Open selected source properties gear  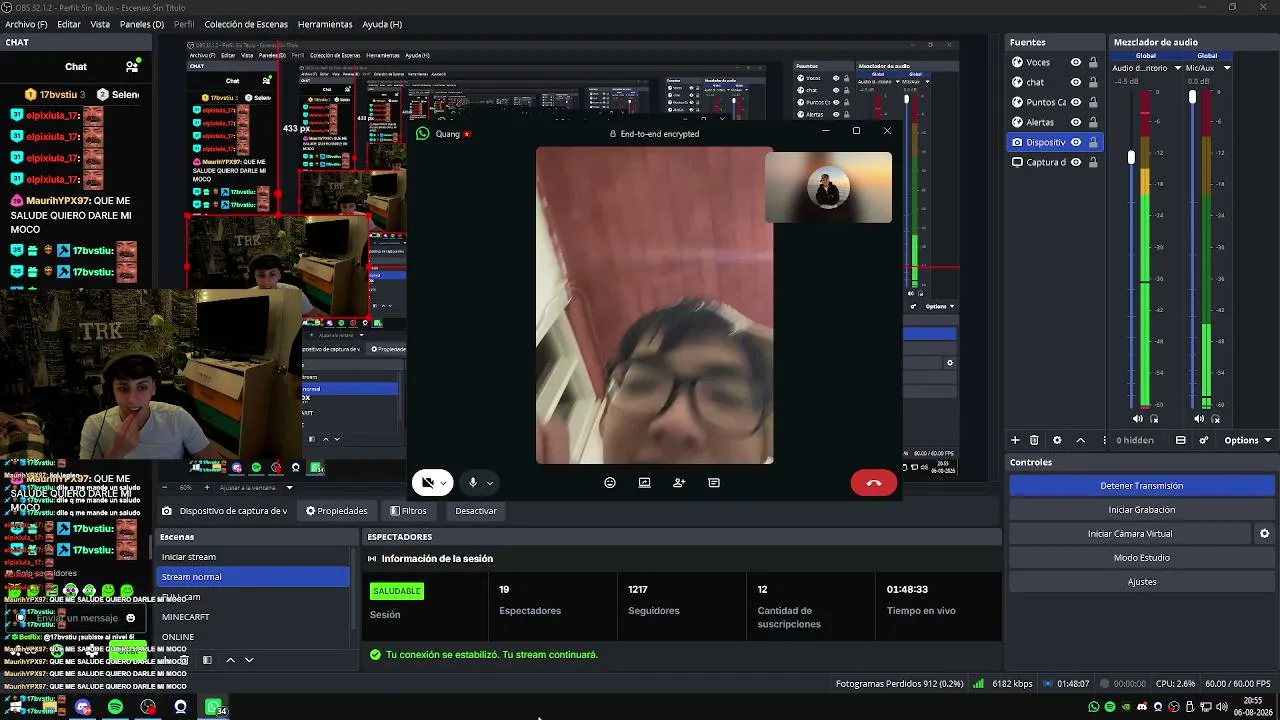[1057, 440]
